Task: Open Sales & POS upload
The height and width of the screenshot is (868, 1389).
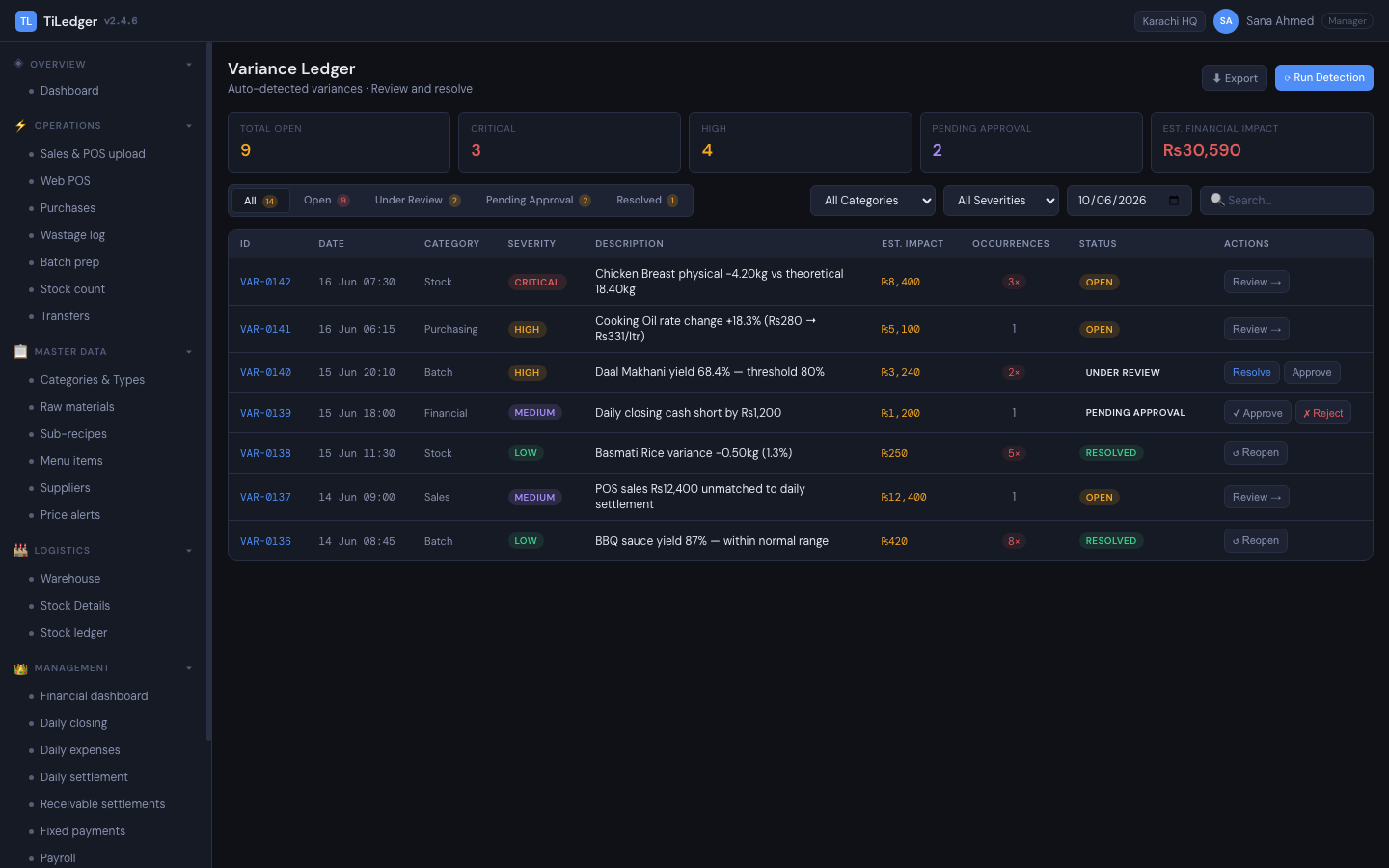Action: tap(93, 154)
